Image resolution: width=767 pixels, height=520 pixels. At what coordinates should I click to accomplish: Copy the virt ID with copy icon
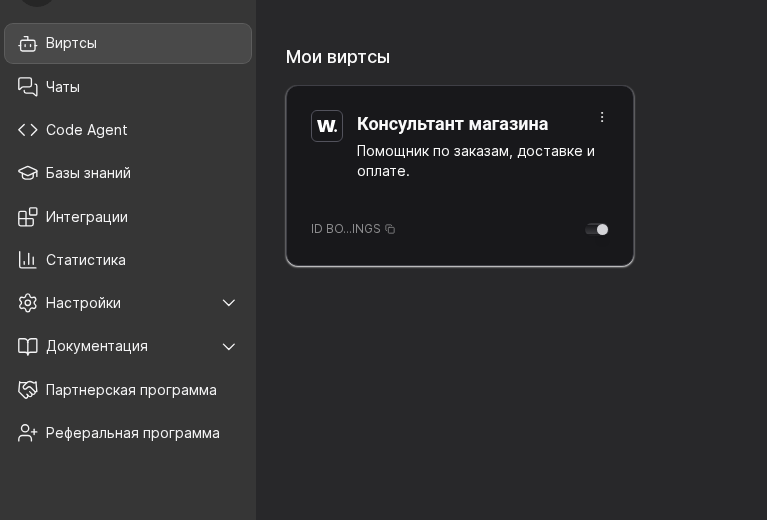[x=390, y=229]
